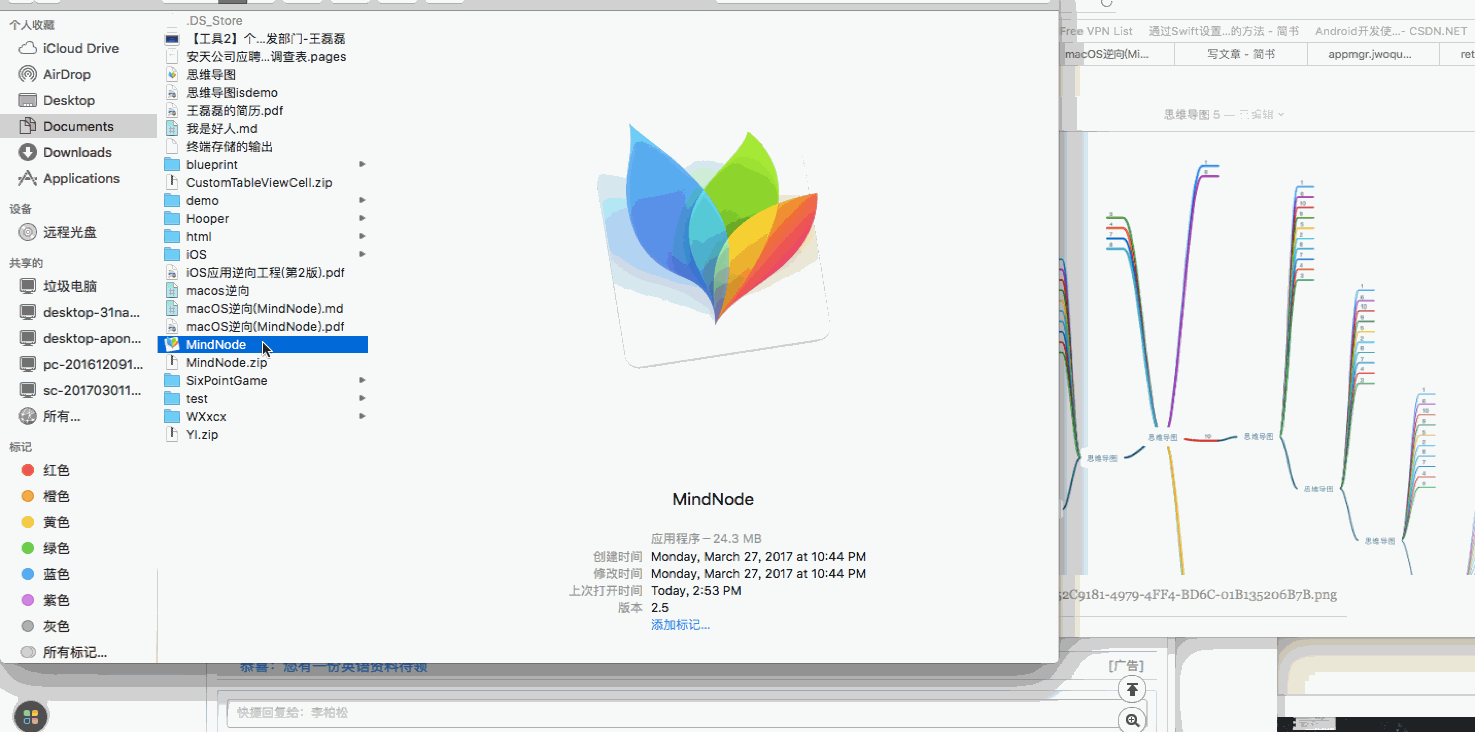1475x732 pixels.
Task: Click the back-to-top arrow icon on the web page
Action: point(1132,688)
